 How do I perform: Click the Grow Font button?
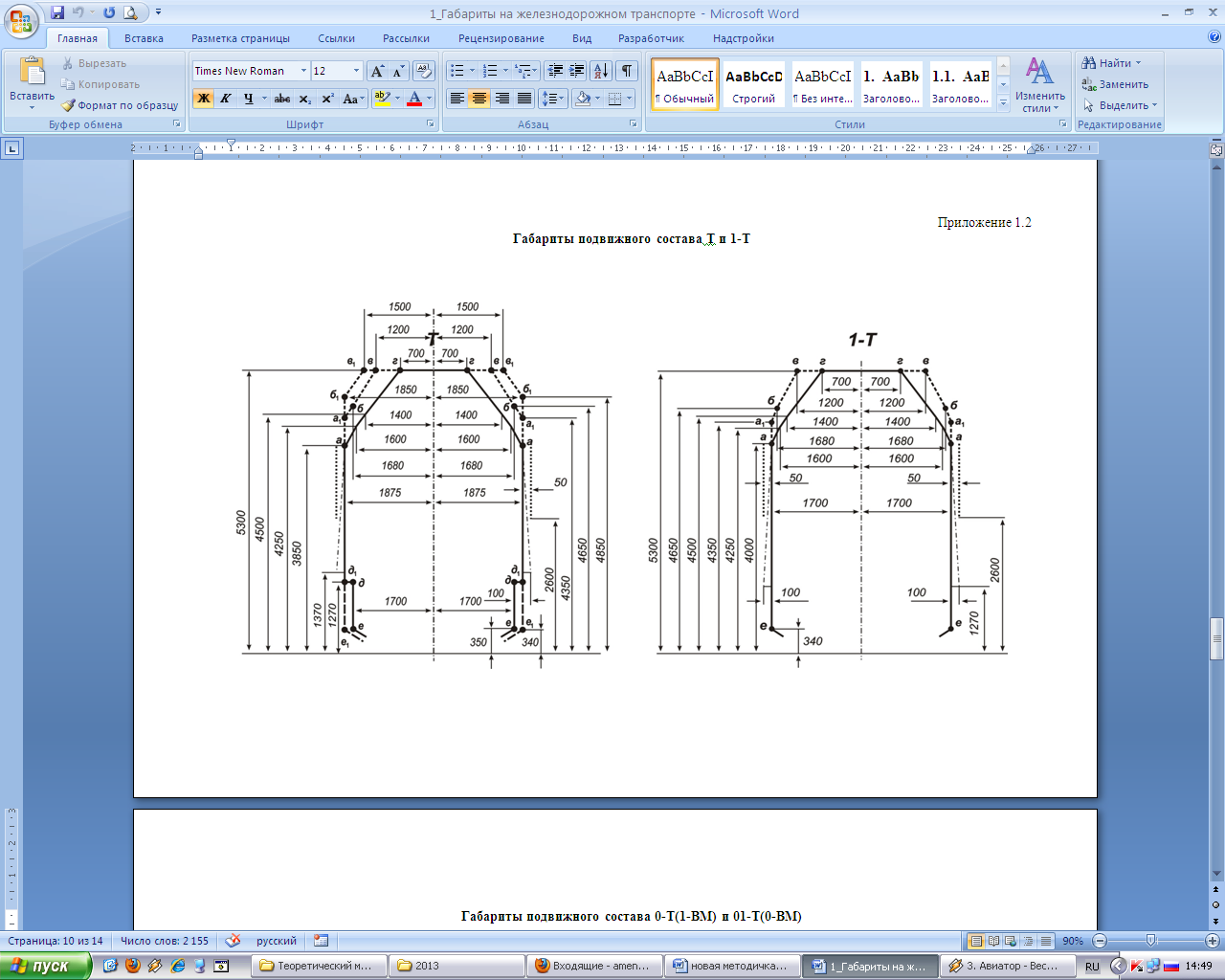(377, 72)
